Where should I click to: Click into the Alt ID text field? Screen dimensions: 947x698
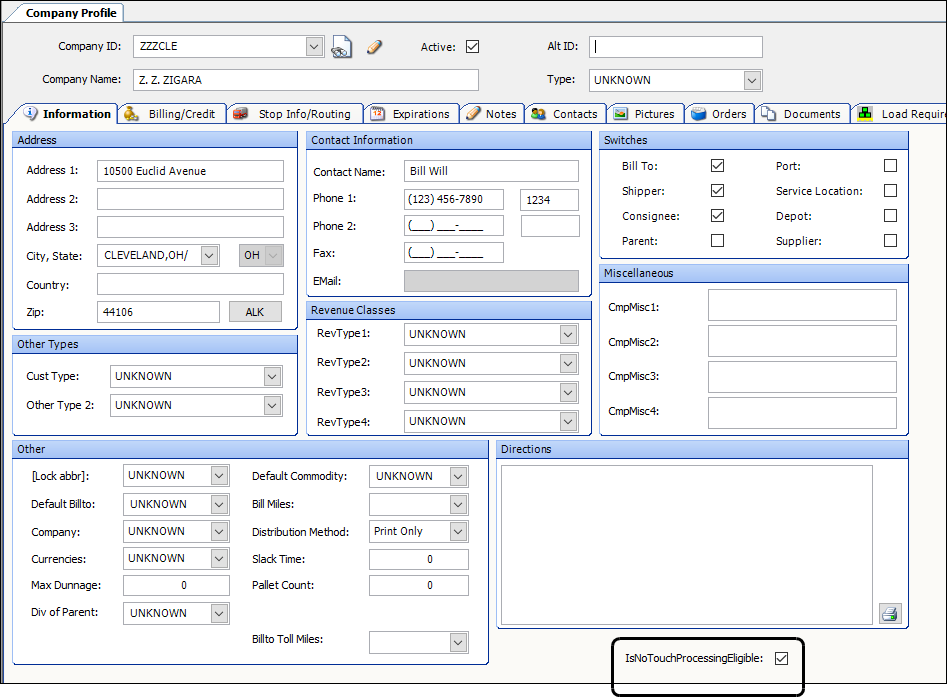tap(676, 47)
